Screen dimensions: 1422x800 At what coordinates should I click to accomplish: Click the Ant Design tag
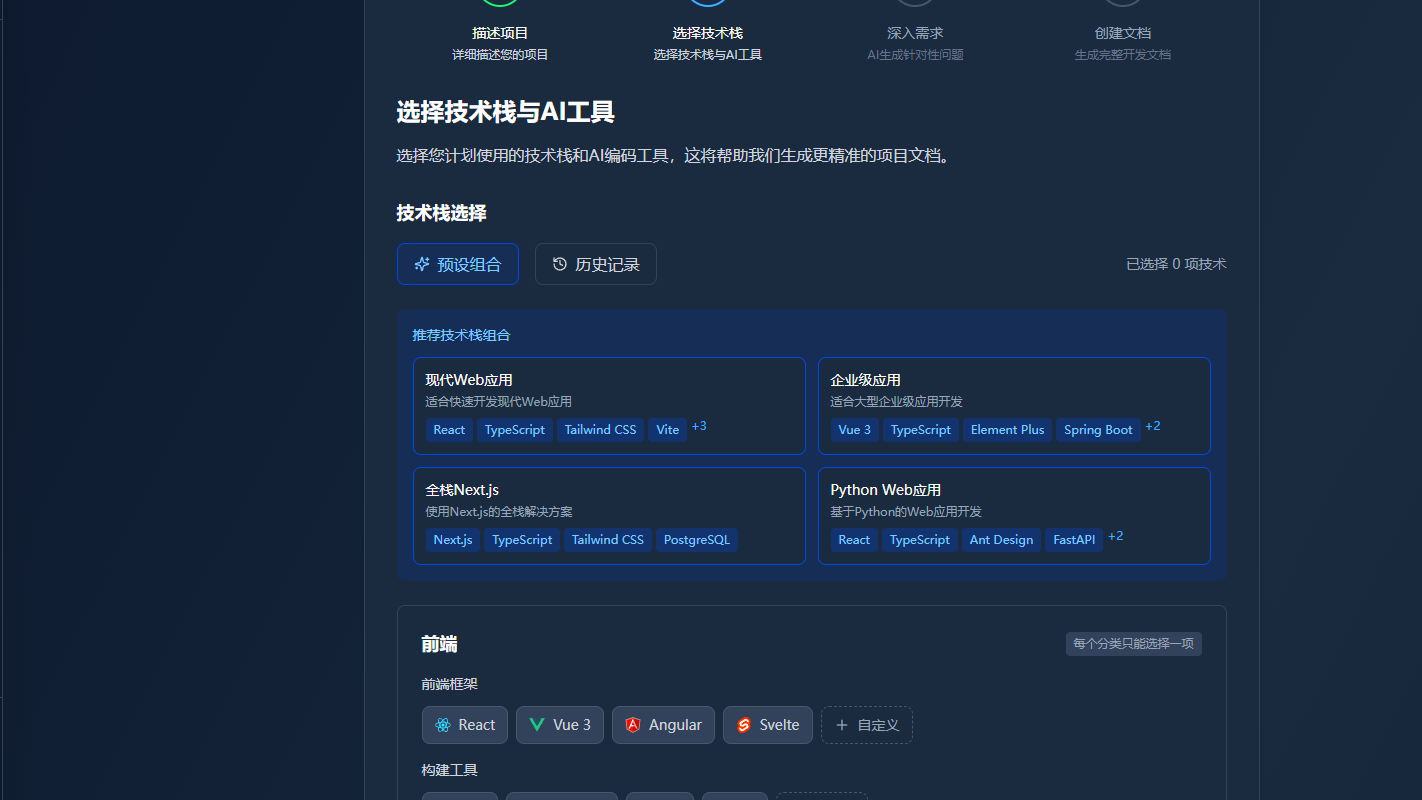[1001, 540]
